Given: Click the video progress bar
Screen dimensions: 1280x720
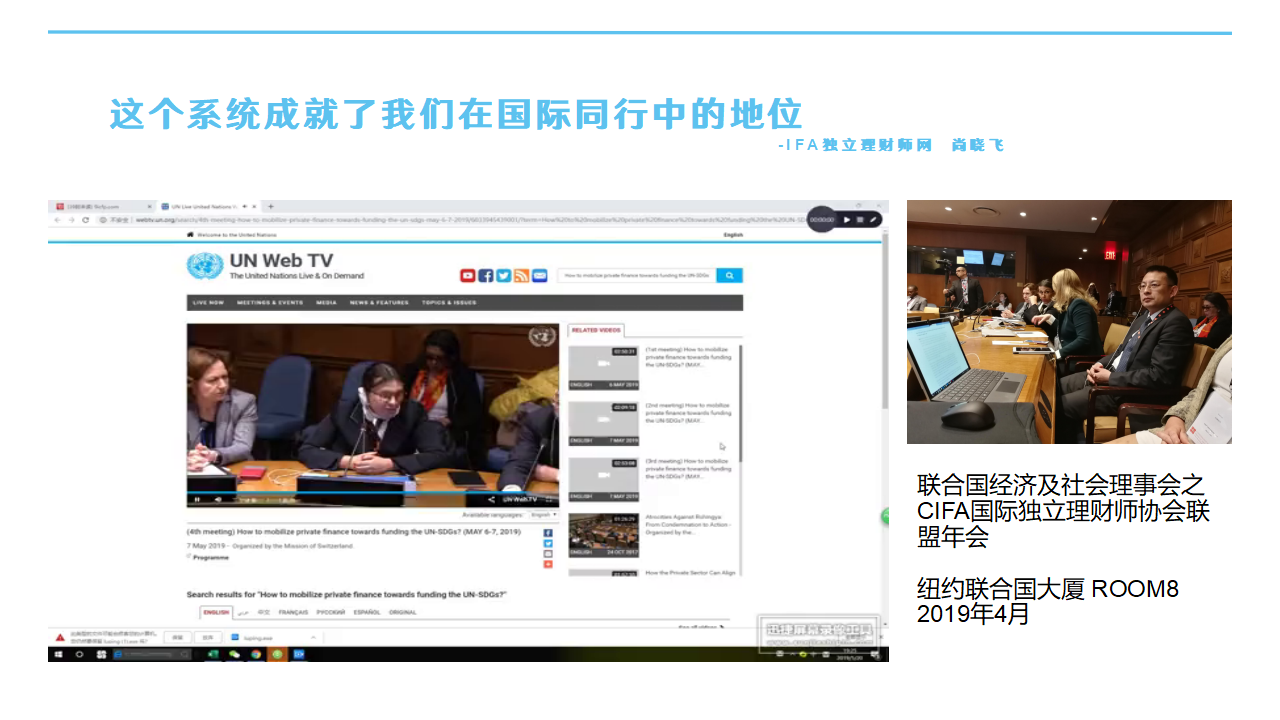Looking at the screenshot, I should pos(373,492).
